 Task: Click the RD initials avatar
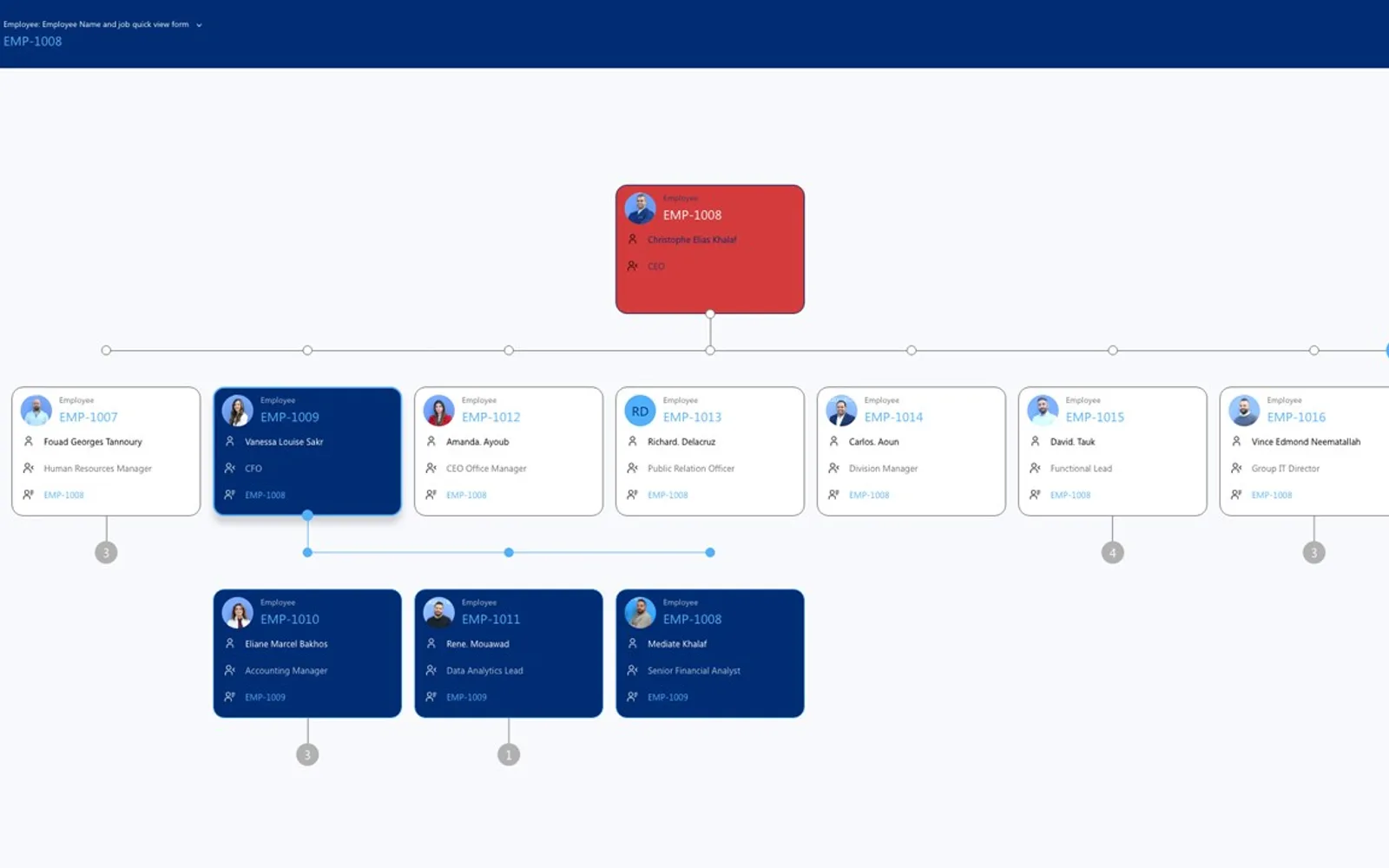(x=641, y=411)
